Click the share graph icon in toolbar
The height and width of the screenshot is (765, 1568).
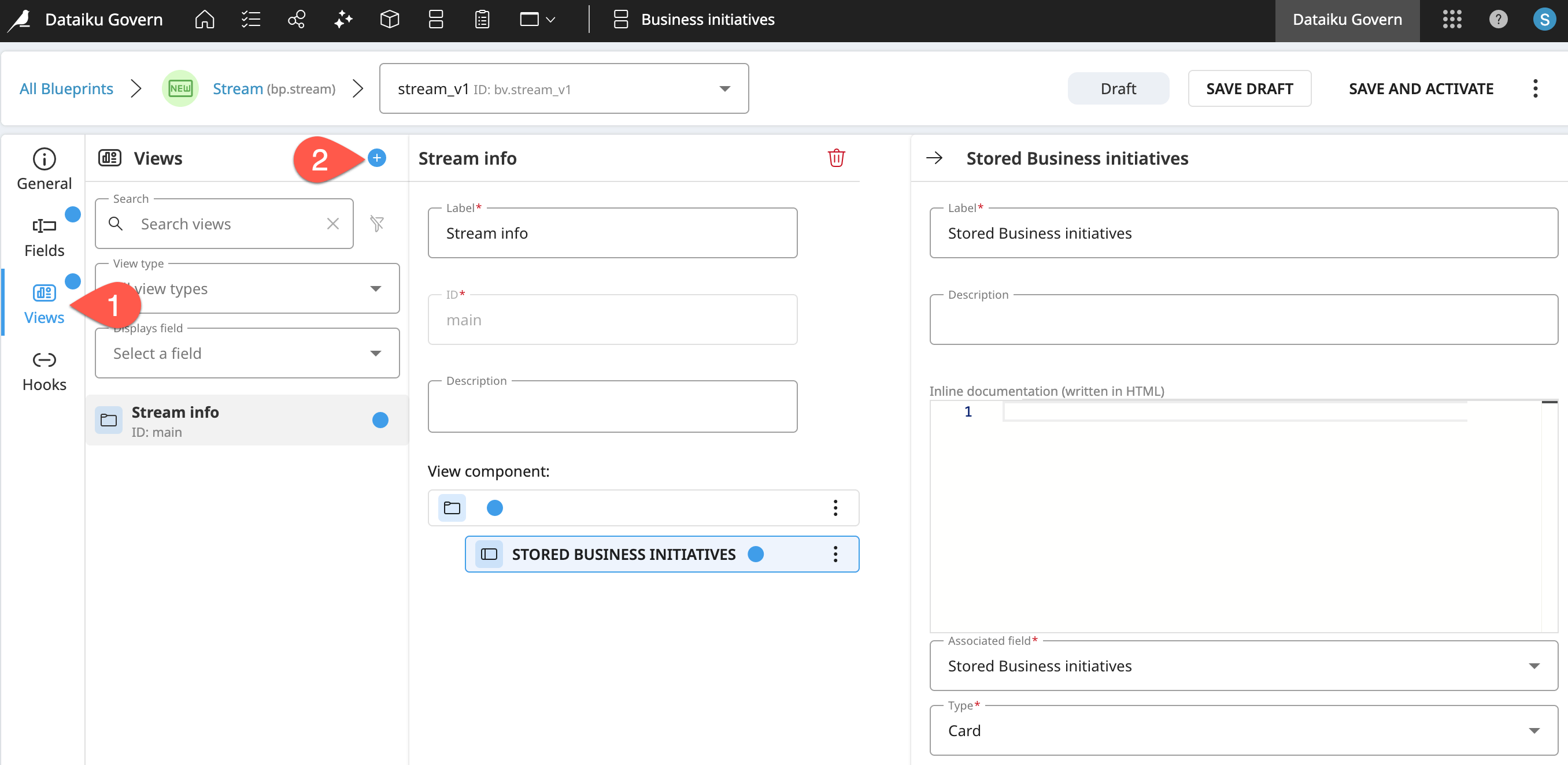(297, 19)
